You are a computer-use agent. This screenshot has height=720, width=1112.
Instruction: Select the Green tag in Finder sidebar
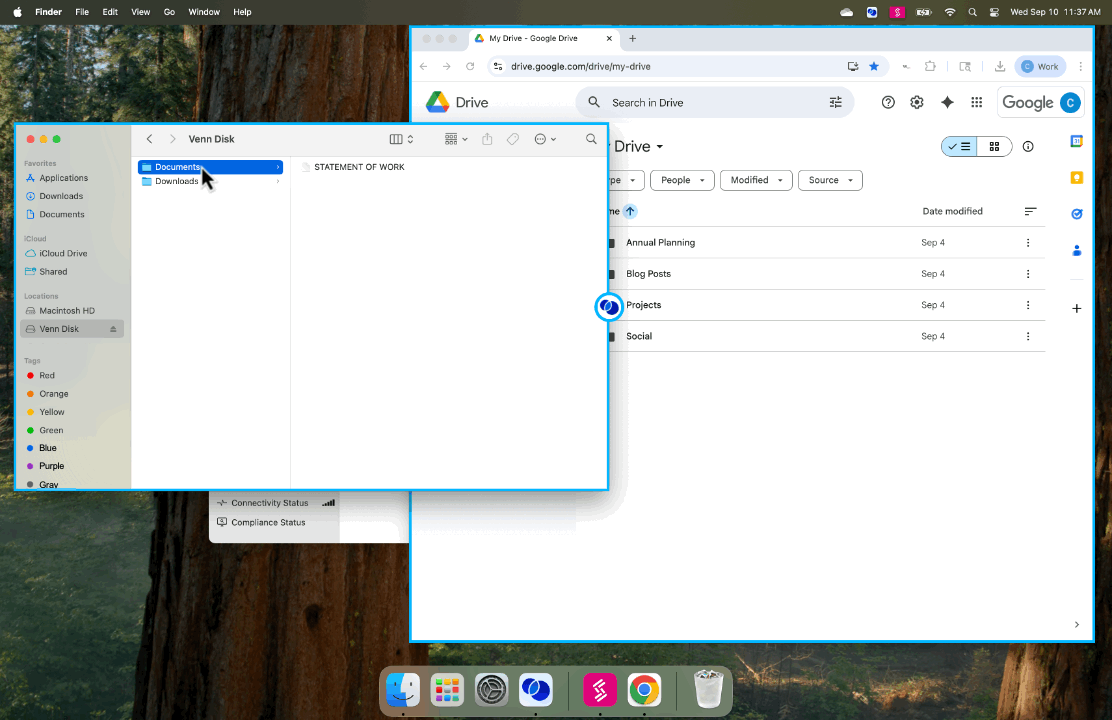pyautogui.click(x=51, y=429)
